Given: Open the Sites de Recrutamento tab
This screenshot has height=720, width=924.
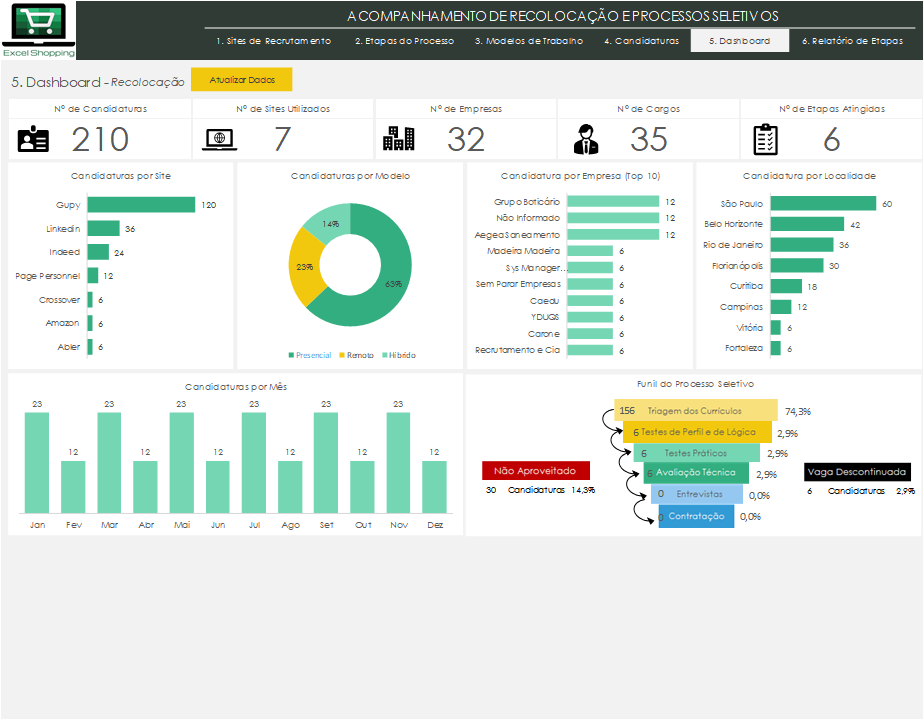Looking at the screenshot, I should pos(273,41).
